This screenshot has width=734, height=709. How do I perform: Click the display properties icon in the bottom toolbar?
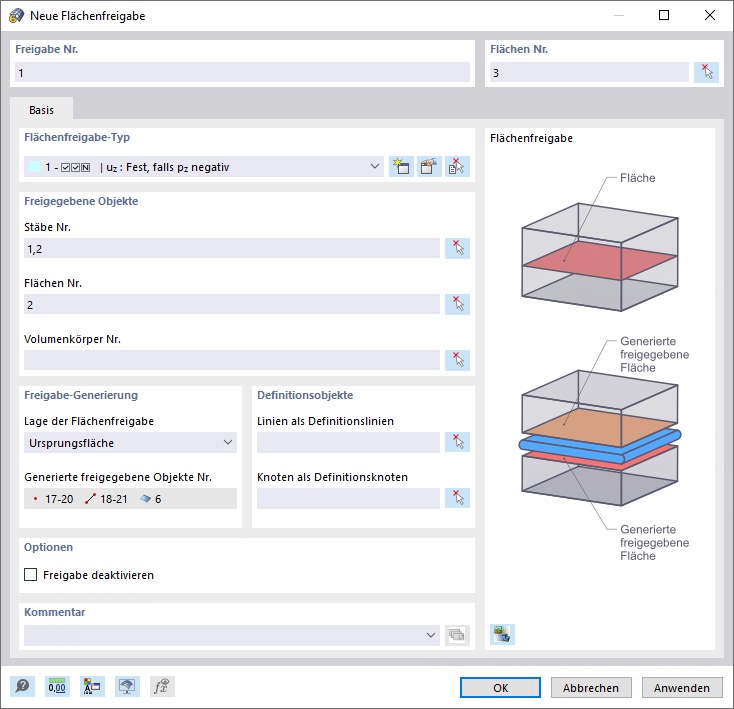click(x=92, y=687)
